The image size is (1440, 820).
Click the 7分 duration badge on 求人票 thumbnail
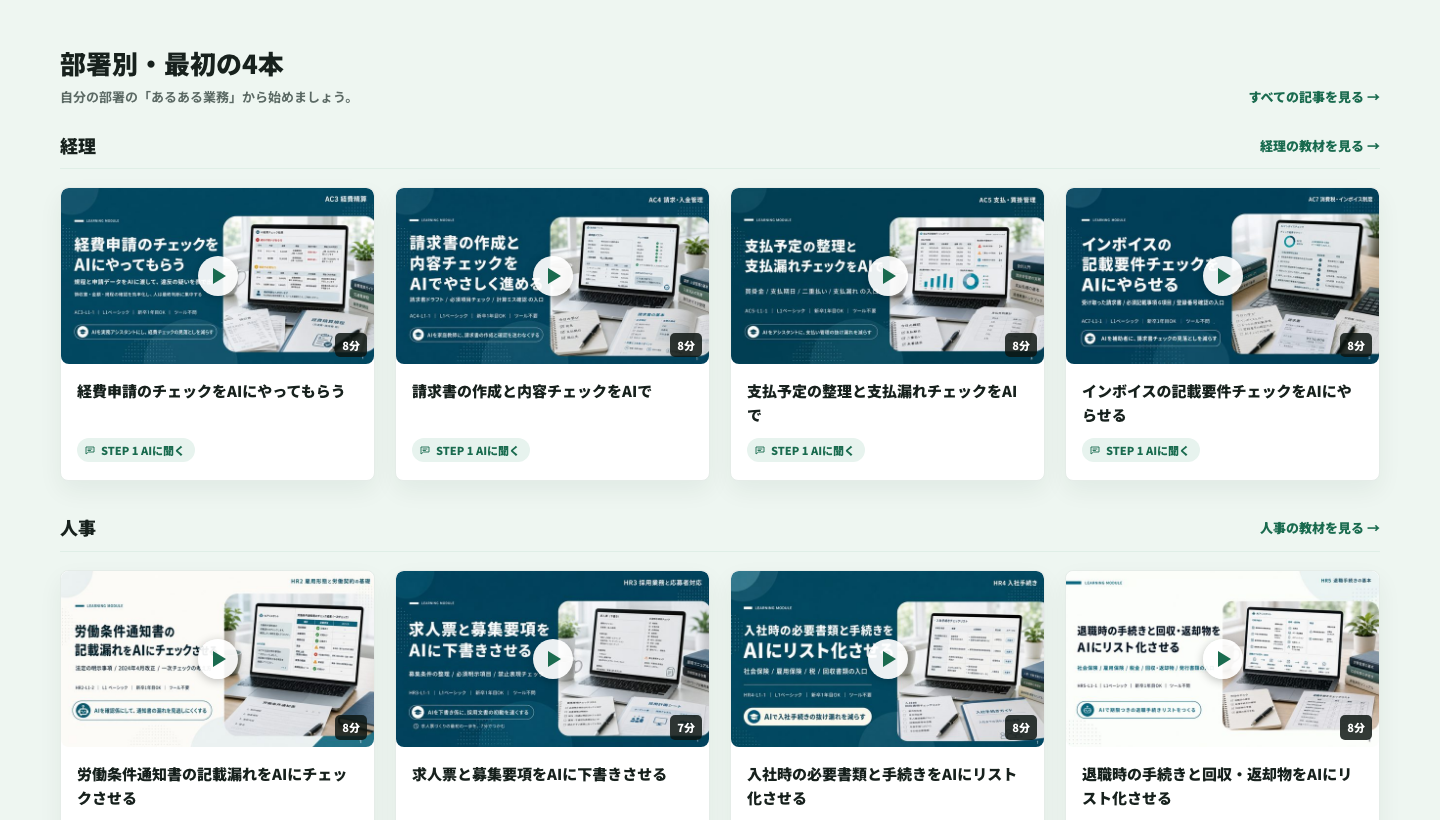[686, 728]
